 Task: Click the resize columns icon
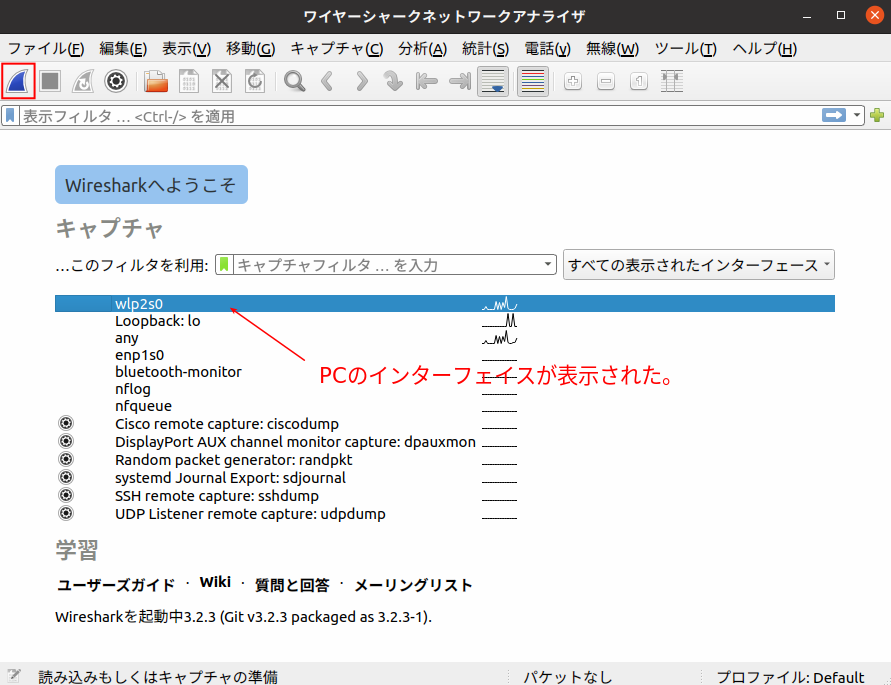(x=673, y=82)
